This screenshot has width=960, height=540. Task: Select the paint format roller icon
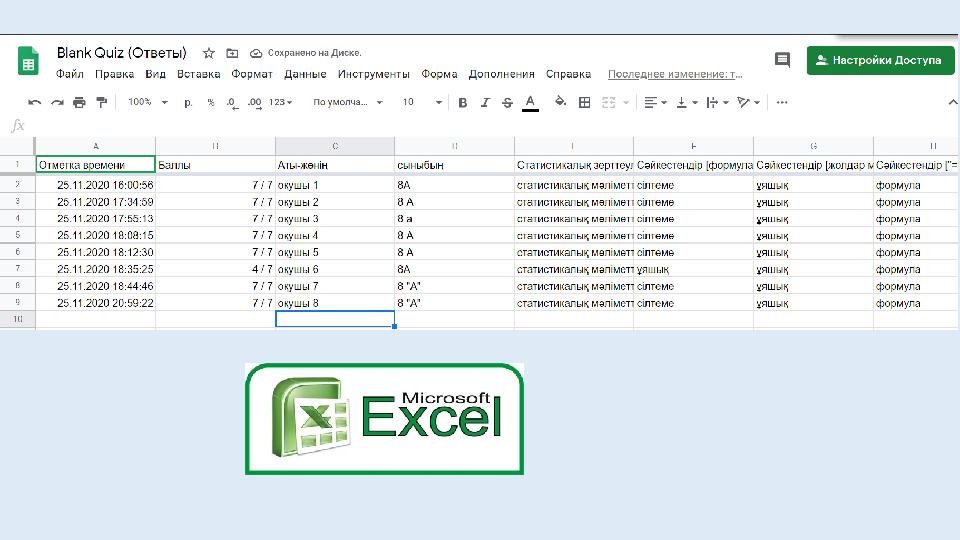click(x=101, y=102)
